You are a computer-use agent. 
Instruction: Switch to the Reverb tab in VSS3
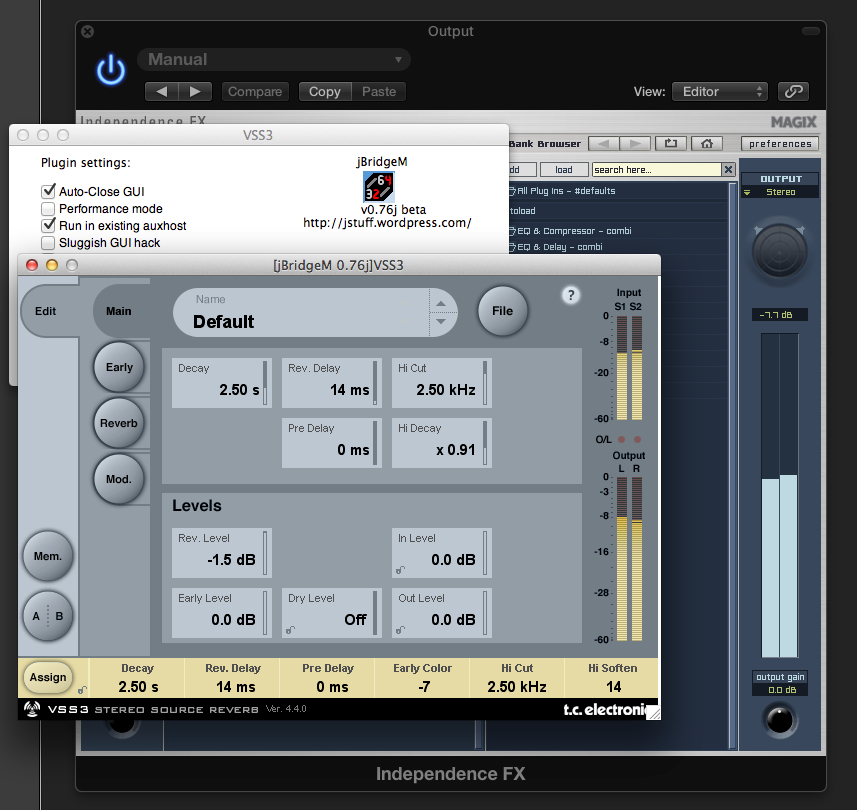tap(119, 423)
